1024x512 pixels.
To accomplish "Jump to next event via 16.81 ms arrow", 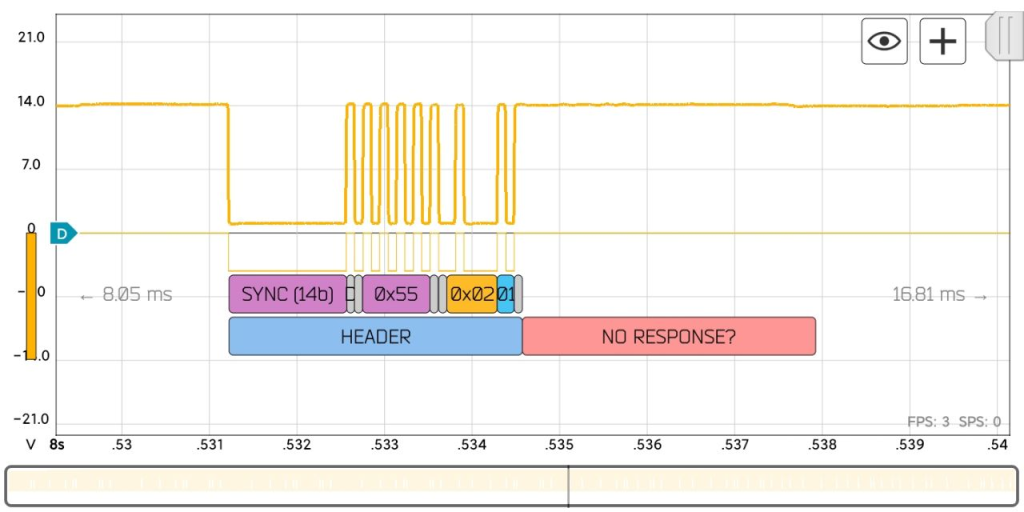I will click(939, 295).
